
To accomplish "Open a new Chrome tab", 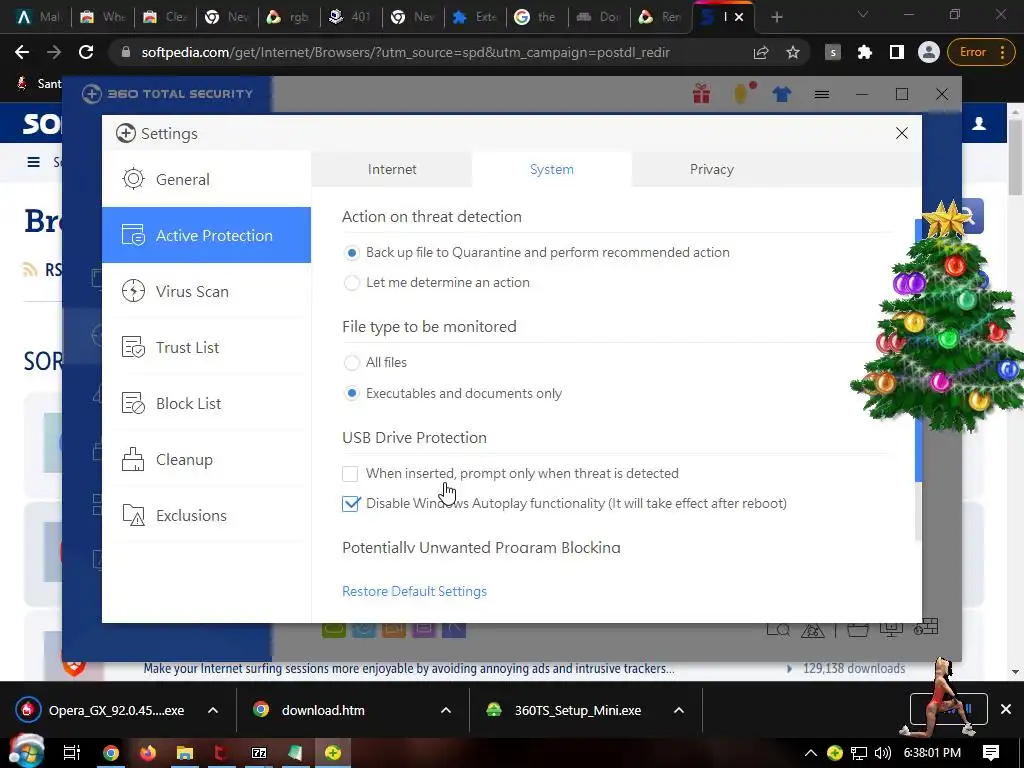I will tap(776, 17).
